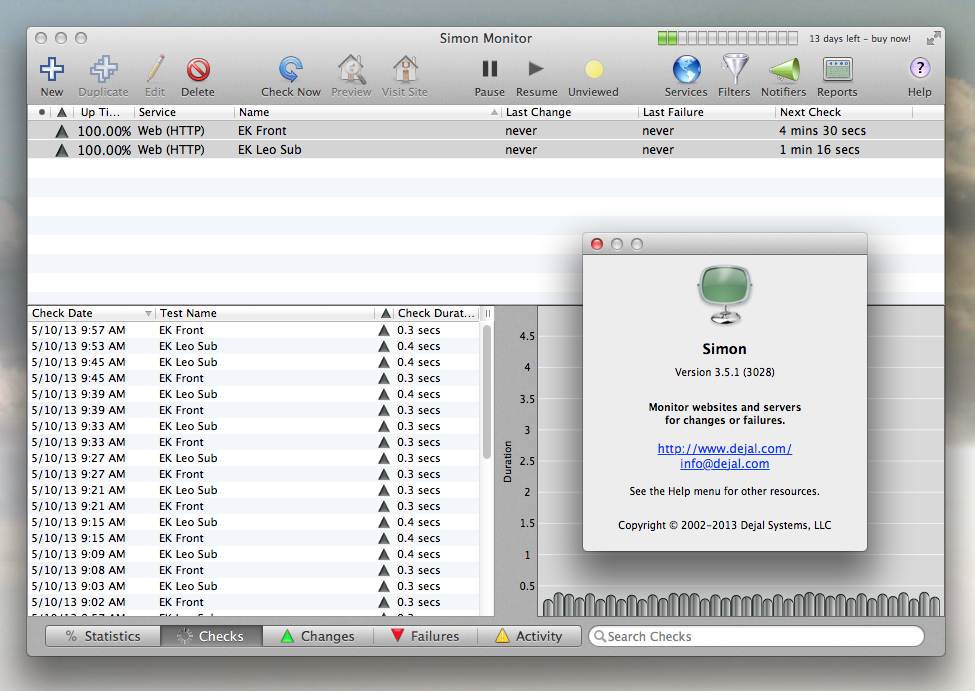Select the 5/10/13 9:02 AM check row
975x691 pixels.
[x=254, y=602]
